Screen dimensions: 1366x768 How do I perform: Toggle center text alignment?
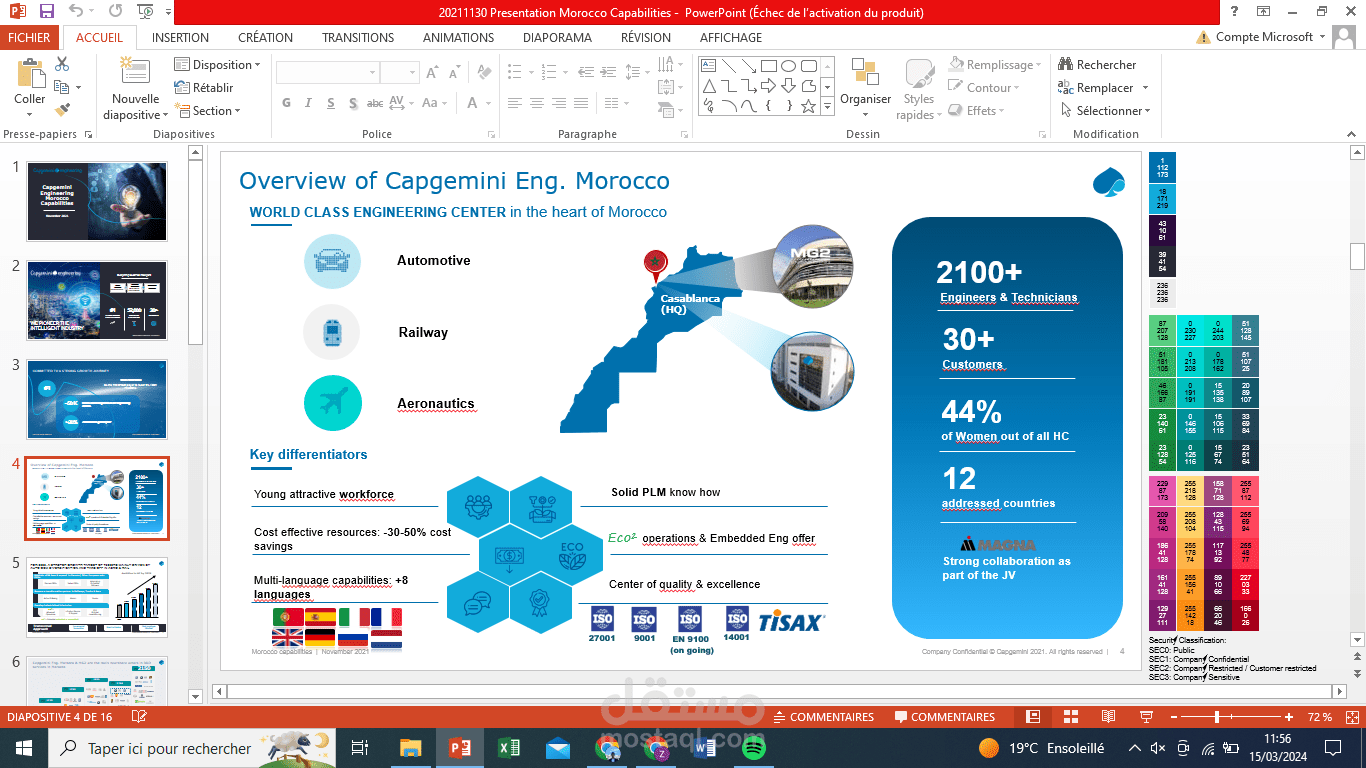click(537, 103)
